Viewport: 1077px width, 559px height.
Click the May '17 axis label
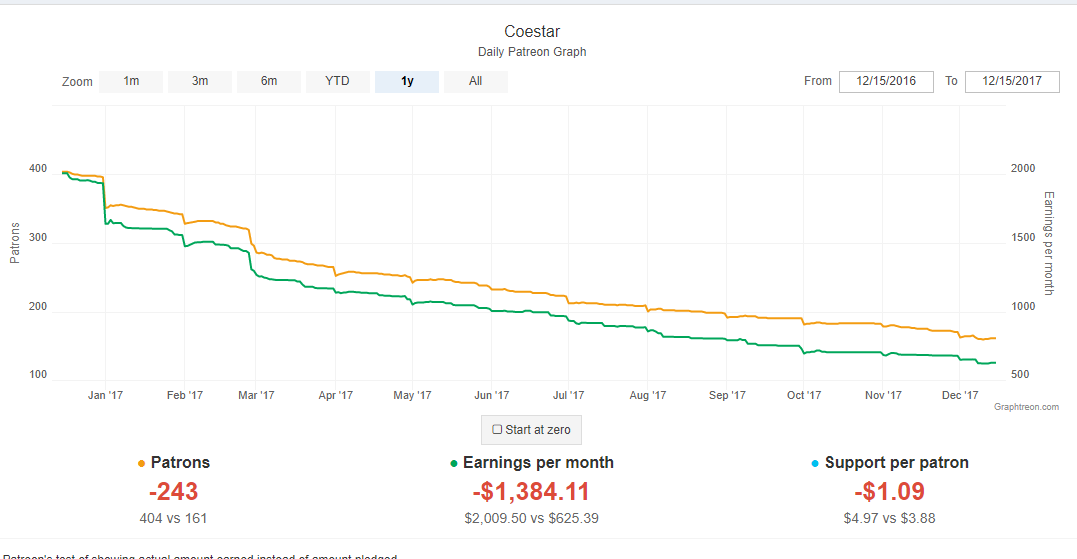412,396
